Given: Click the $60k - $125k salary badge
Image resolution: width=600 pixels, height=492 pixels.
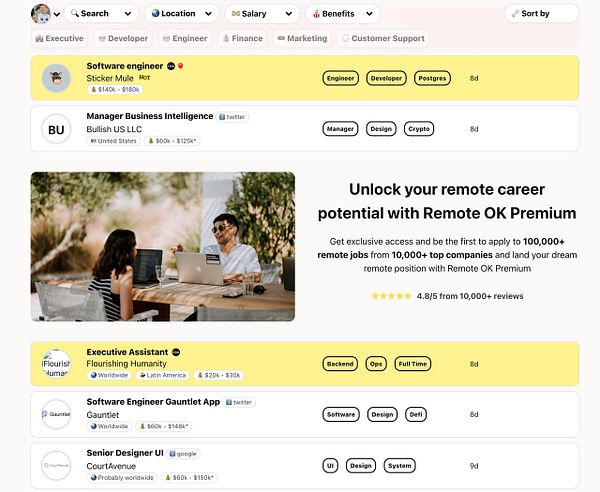Looking at the screenshot, I should coord(173,141).
